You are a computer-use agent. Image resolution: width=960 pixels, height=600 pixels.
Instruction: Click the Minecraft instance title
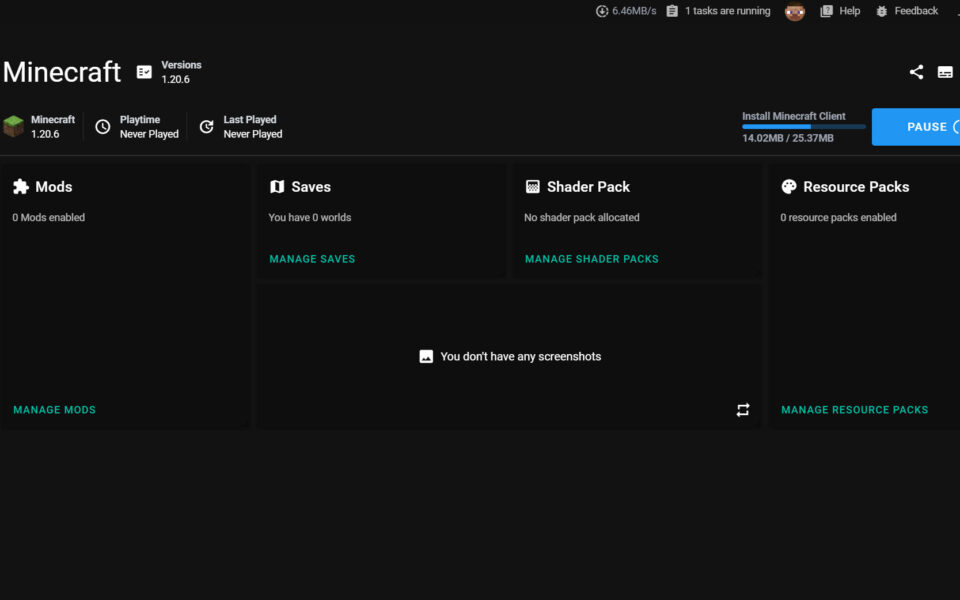point(62,72)
